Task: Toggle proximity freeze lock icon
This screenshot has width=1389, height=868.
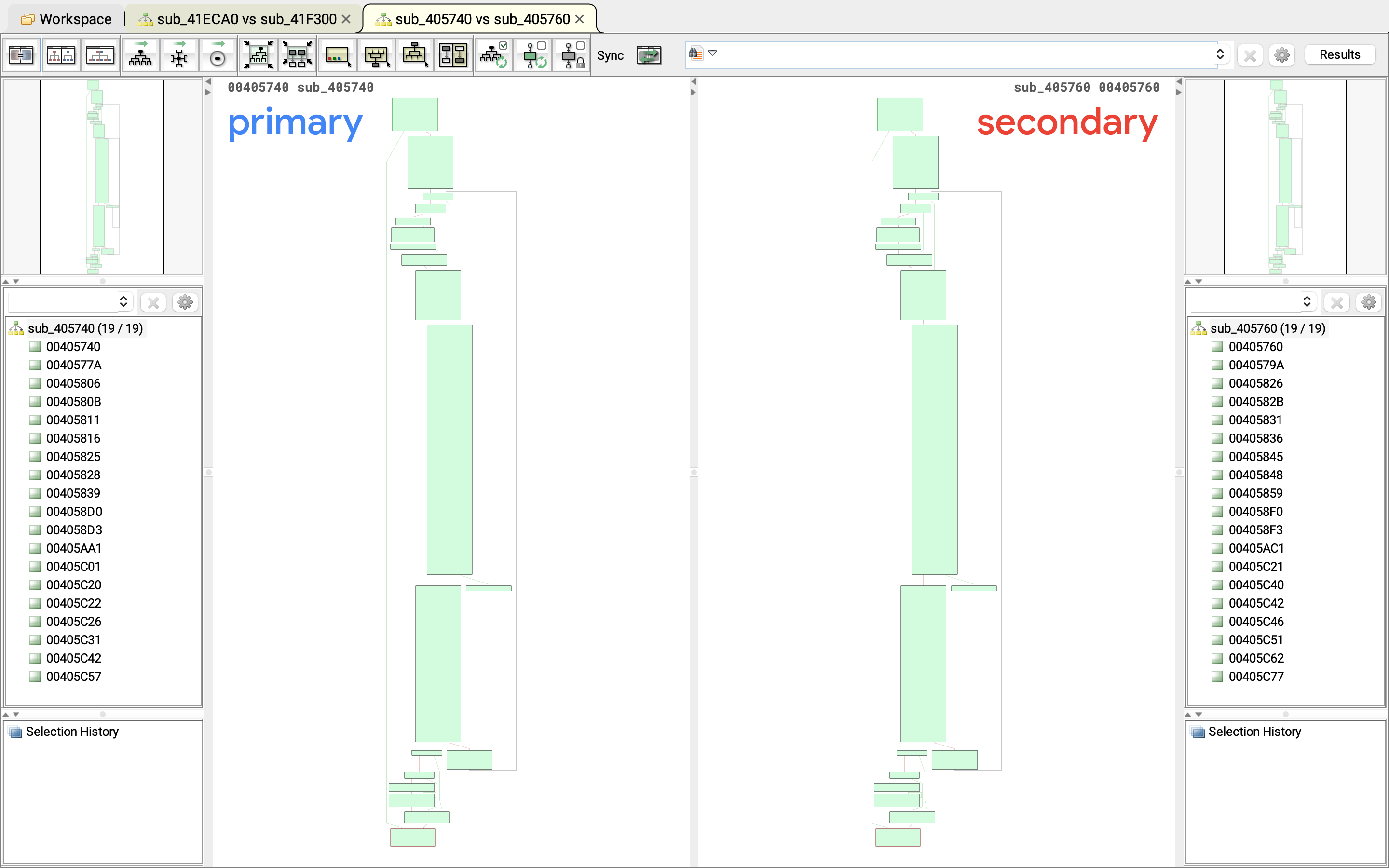Action: tap(572, 55)
